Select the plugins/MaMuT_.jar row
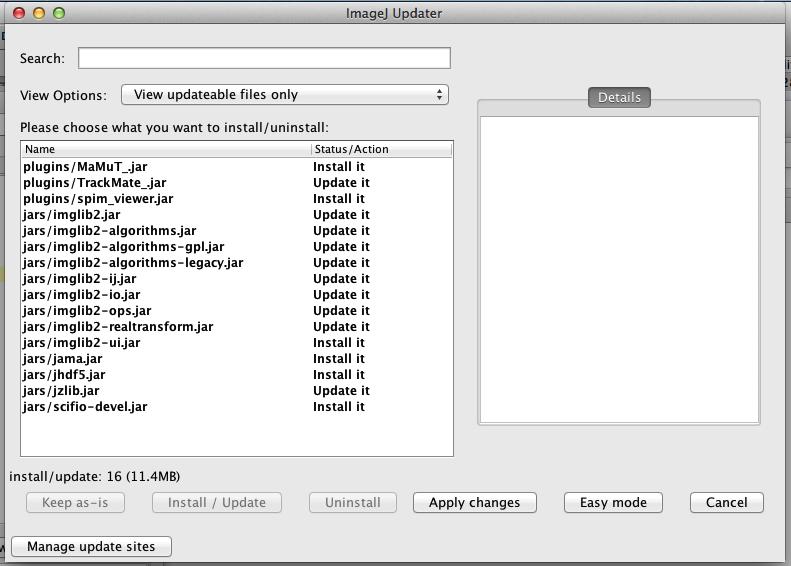This screenshot has width=791, height=566. [237, 166]
